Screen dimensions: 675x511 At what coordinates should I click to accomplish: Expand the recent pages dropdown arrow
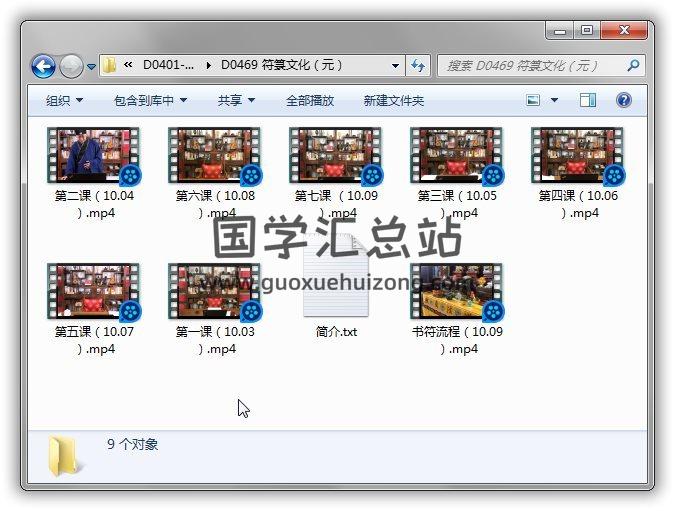pos(92,67)
